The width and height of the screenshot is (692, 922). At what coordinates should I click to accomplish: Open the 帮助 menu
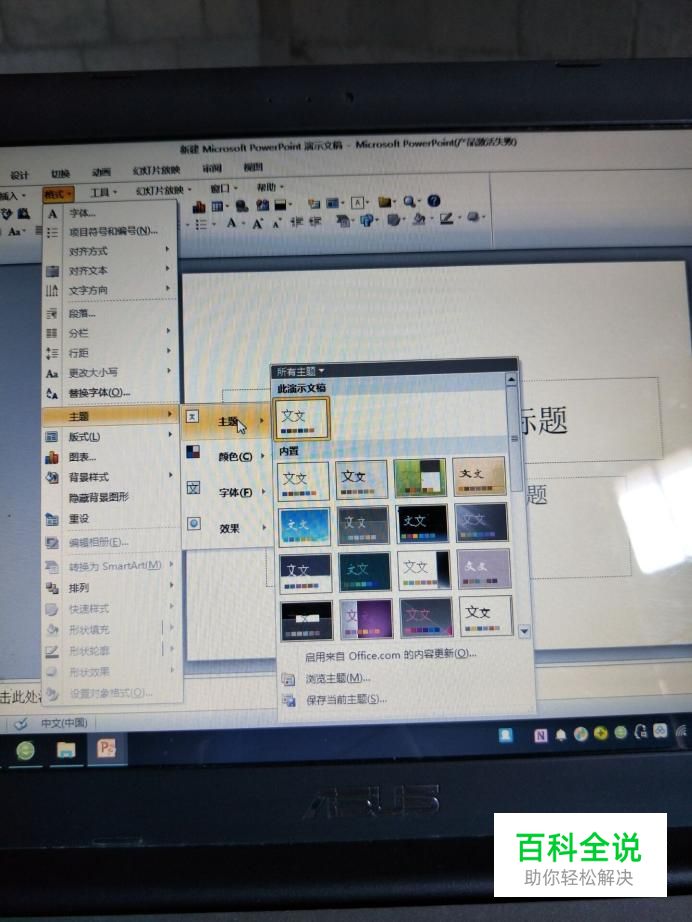pyautogui.click(x=269, y=188)
